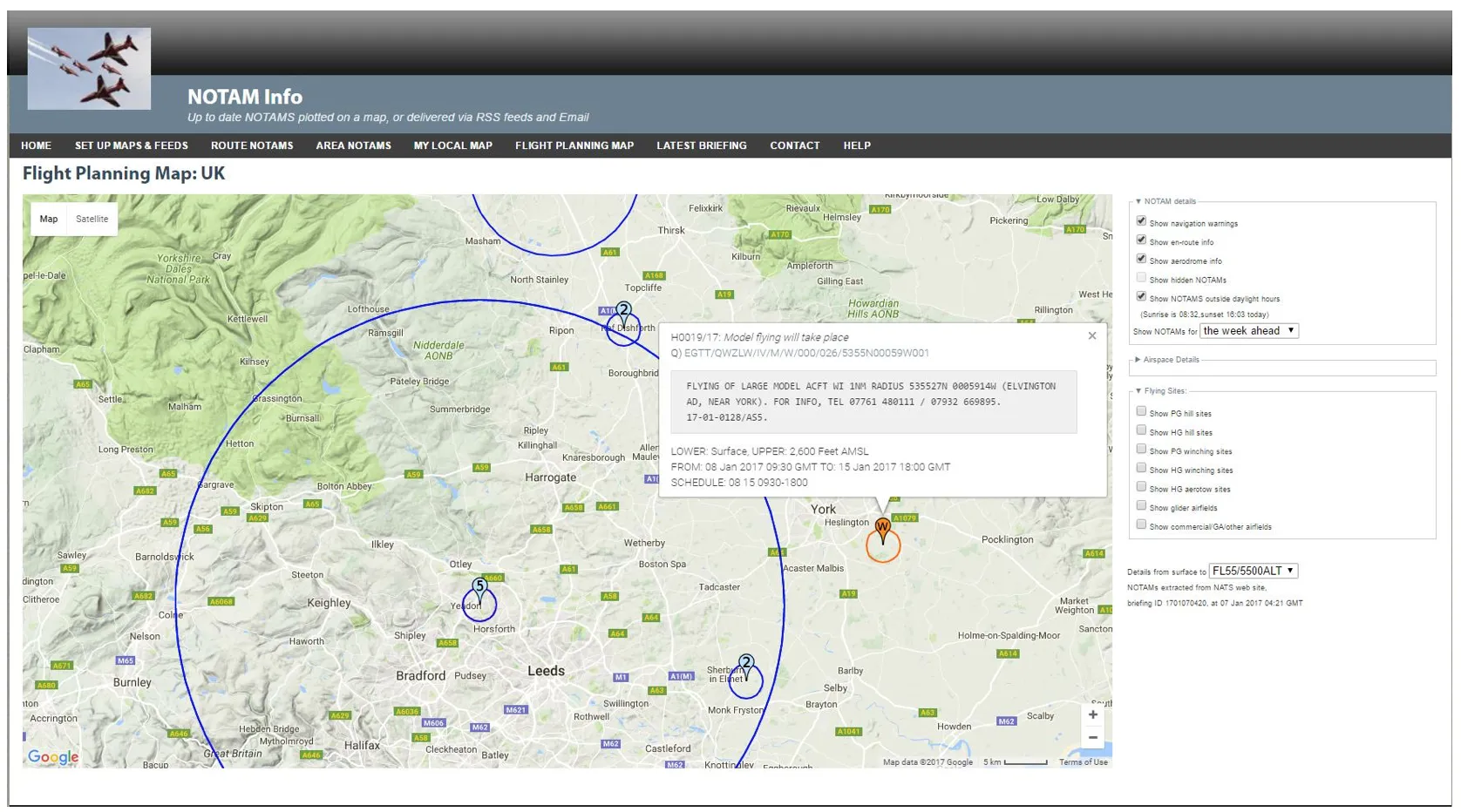Viewport: 1461px width, 812px height.
Task: Uncheck Show en-route info
Action: (x=1141, y=240)
